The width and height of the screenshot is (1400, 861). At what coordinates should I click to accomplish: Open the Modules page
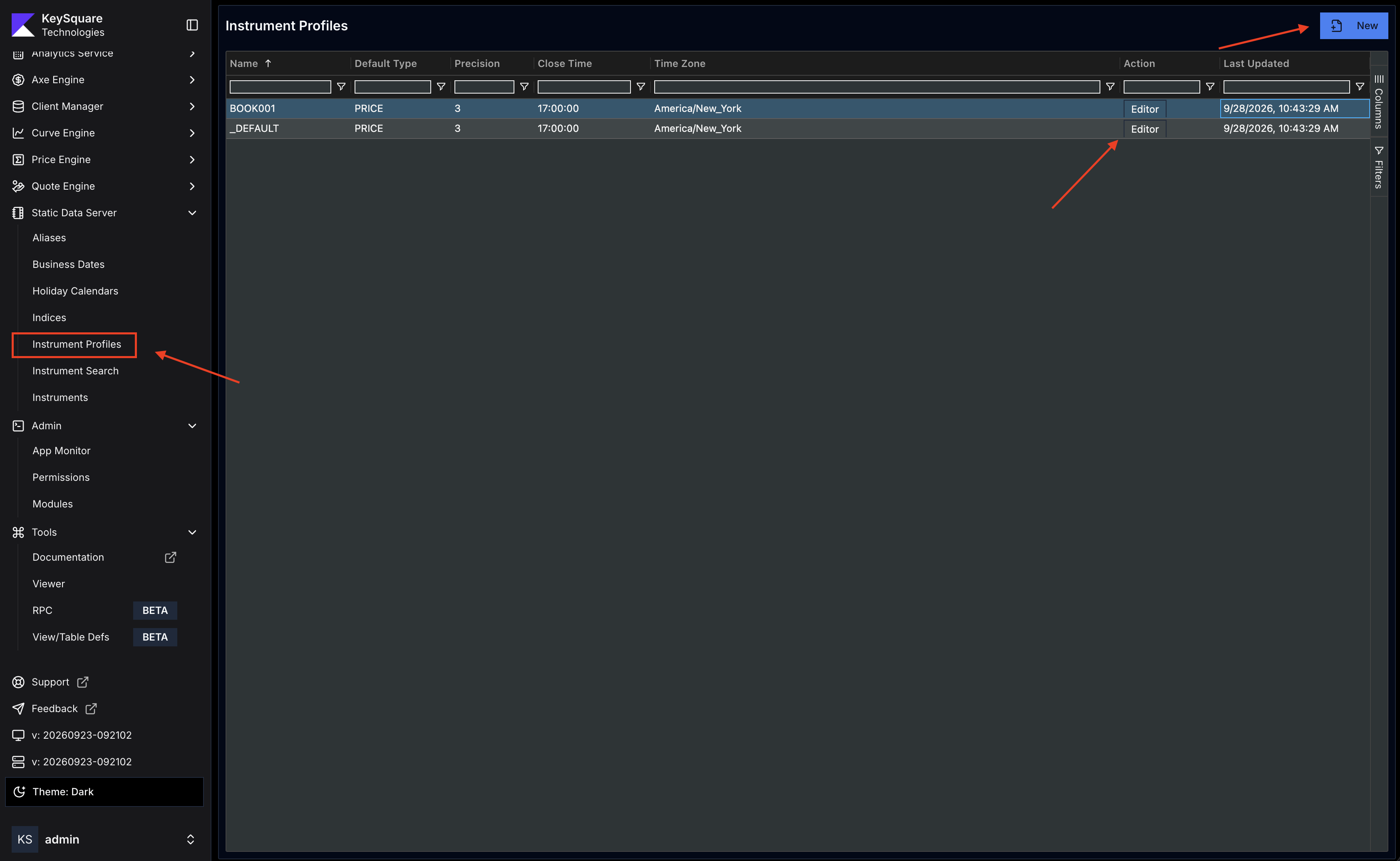pyautogui.click(x=52, y=504)
